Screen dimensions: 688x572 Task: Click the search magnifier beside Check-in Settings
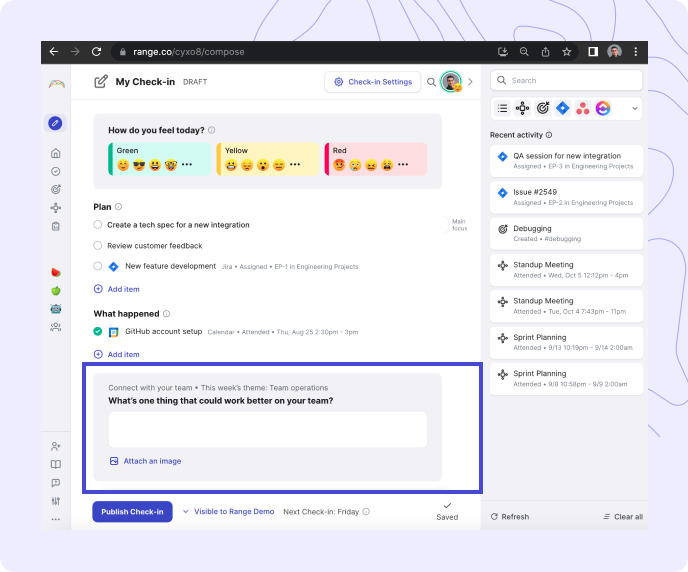pos(431,82)
